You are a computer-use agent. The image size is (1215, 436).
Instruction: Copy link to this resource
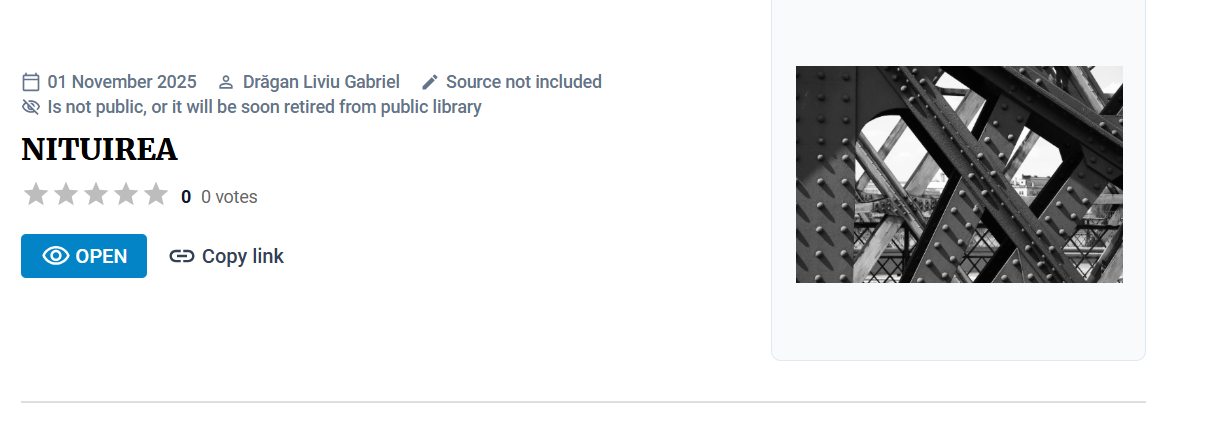pyautogui.click(x=227, y=256)
